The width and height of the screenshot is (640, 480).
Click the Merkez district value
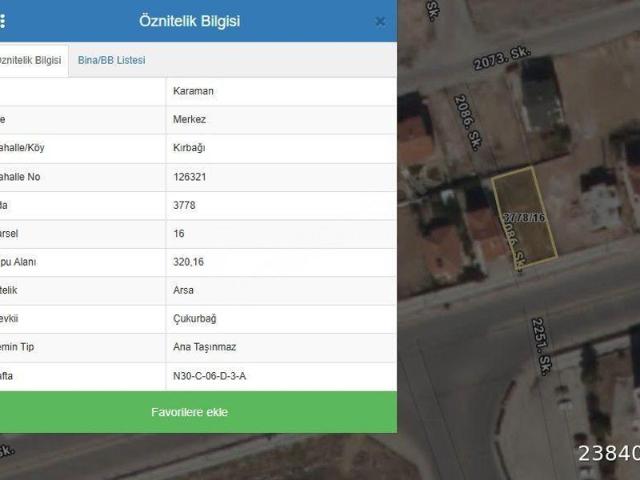point(189,119)
